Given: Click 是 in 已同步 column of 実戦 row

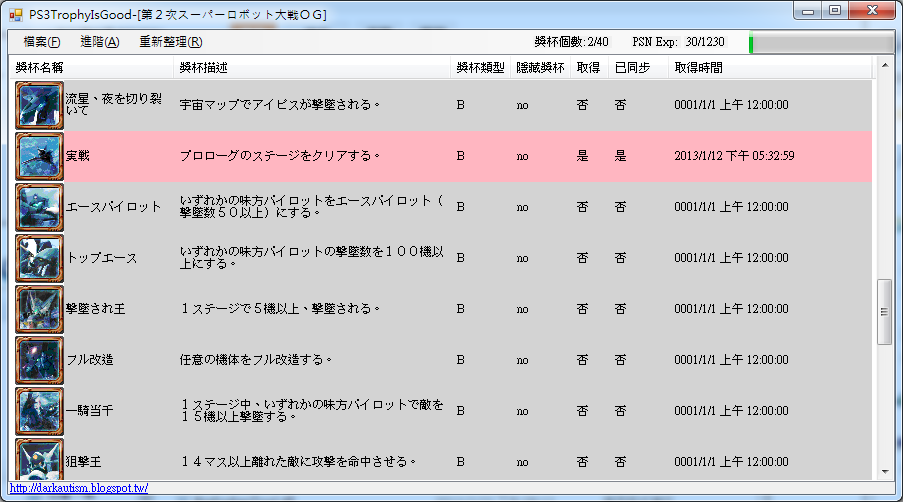Looking at the screenshot, I should pyautogui.click(x=620, y=156).
